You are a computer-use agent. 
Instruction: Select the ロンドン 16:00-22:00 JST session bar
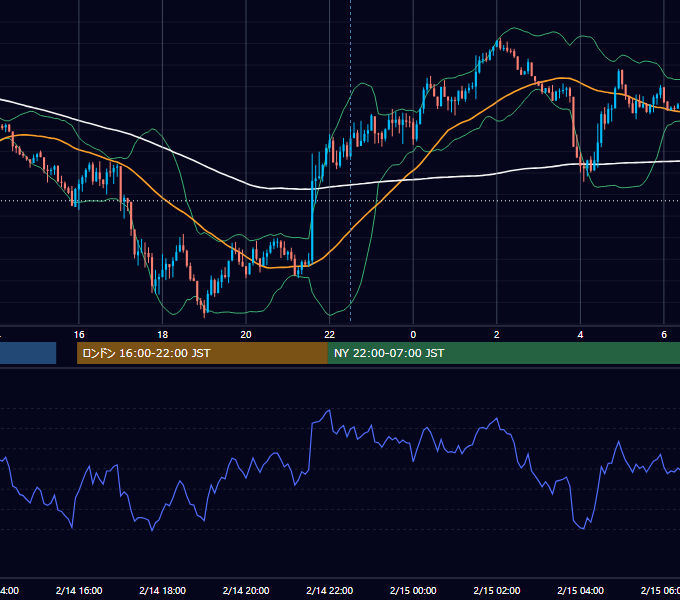pyautogui.click(x=202, y=353)
